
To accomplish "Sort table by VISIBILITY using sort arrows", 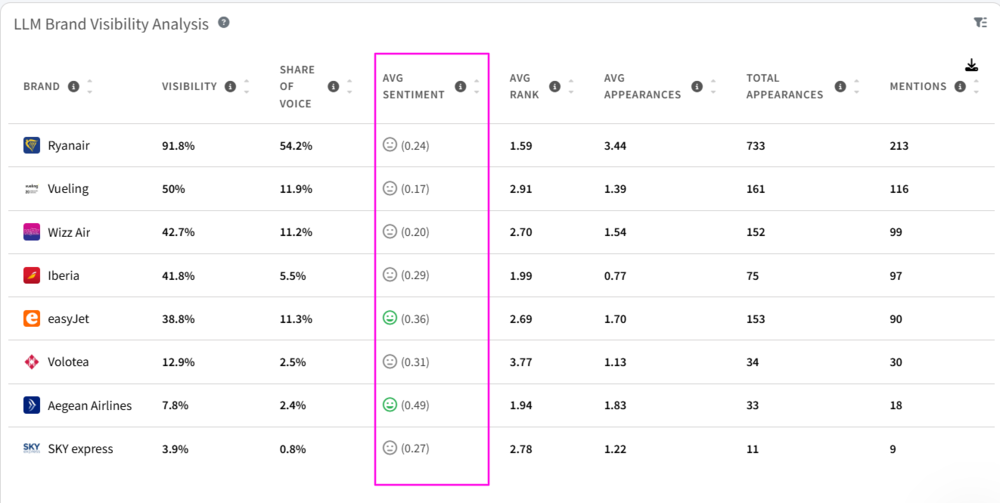I will pos(246,86).
